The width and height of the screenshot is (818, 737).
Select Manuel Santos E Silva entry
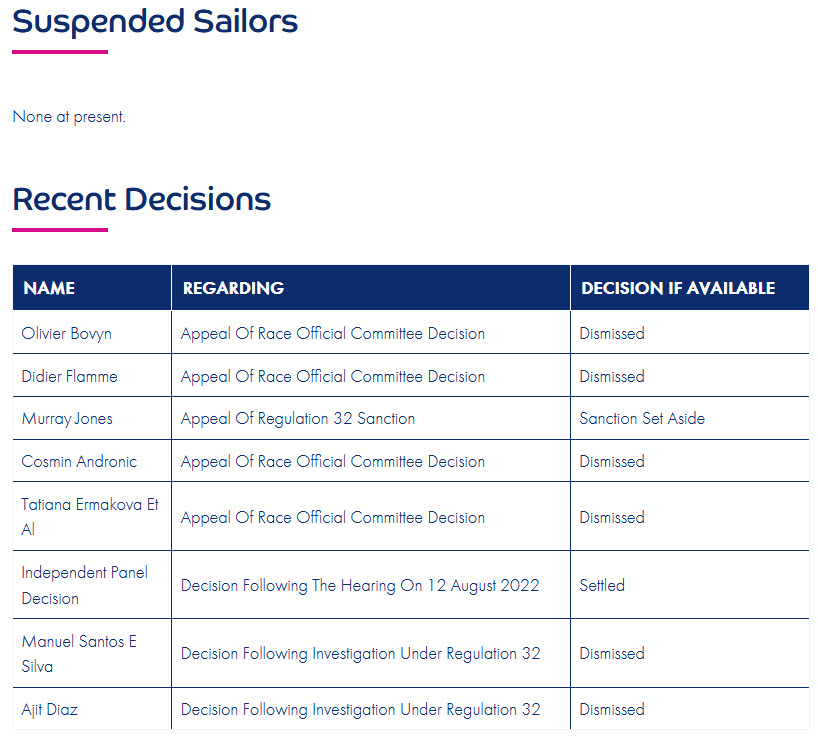coord(79,654)
